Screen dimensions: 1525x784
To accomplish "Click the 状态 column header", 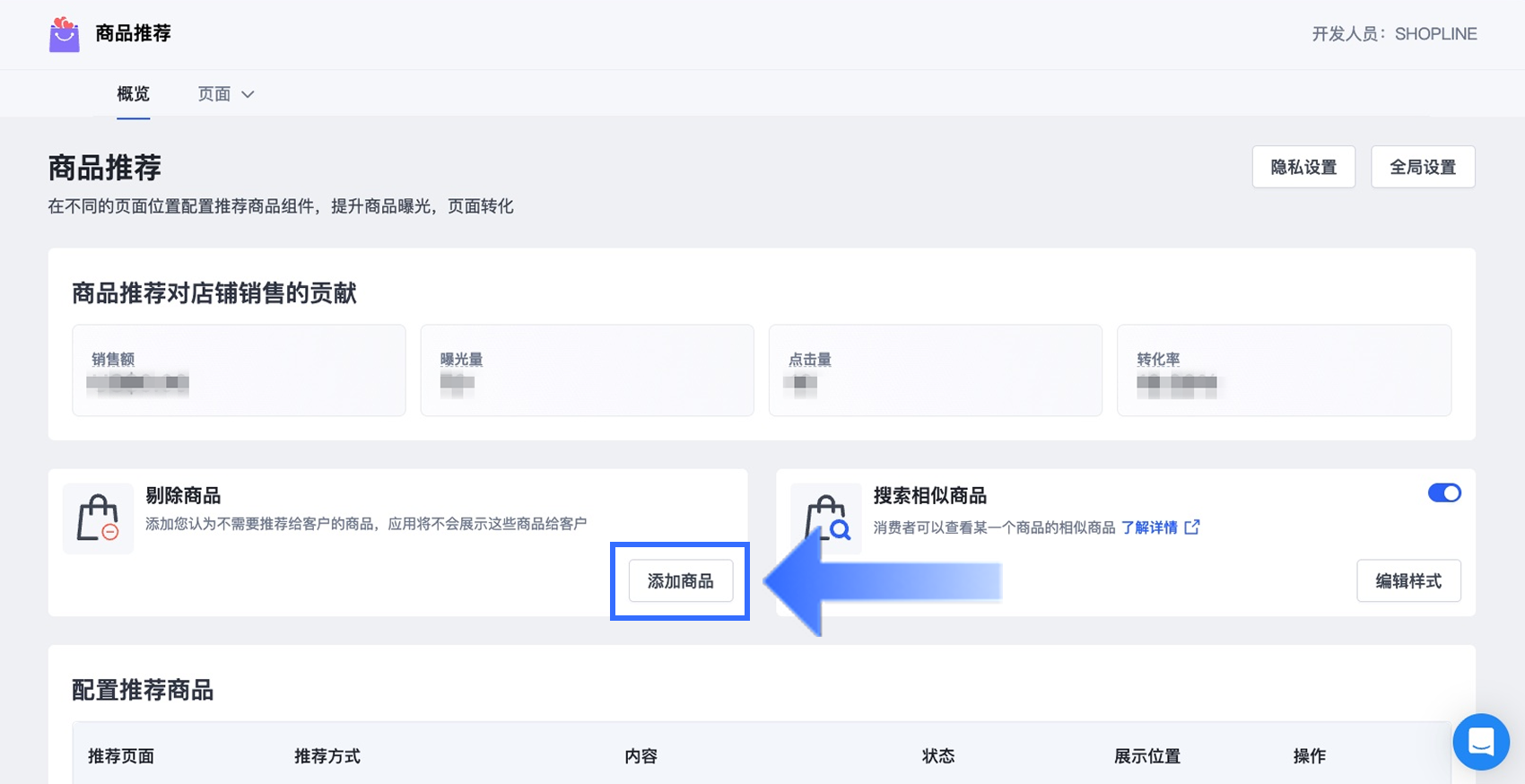I will (x=938, y=756).
